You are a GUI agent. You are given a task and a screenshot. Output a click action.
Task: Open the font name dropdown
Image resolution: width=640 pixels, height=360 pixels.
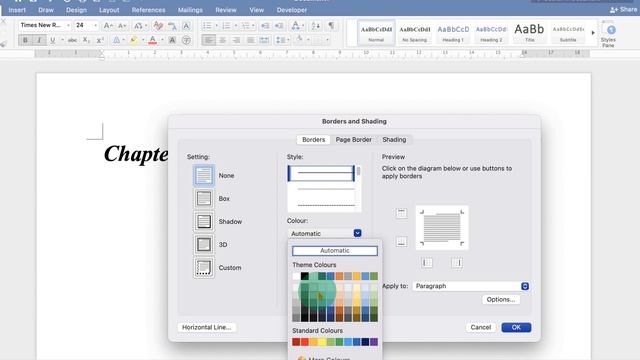pos(68,25)
